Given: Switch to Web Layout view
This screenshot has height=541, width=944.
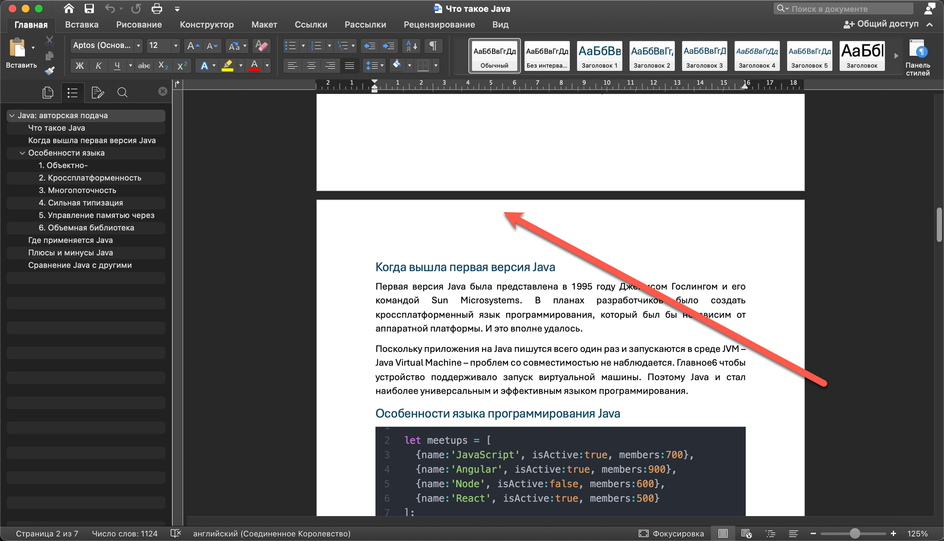Looking at the screenshot, I should click(747, 533).
